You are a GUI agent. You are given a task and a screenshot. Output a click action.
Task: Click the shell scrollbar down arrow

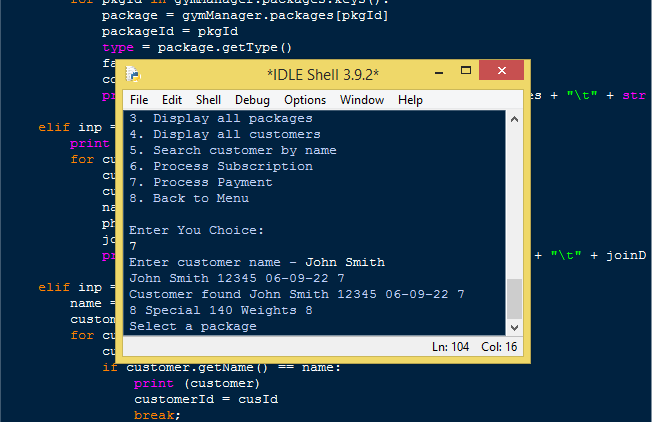pyautogui.click(x=515, y=327)
